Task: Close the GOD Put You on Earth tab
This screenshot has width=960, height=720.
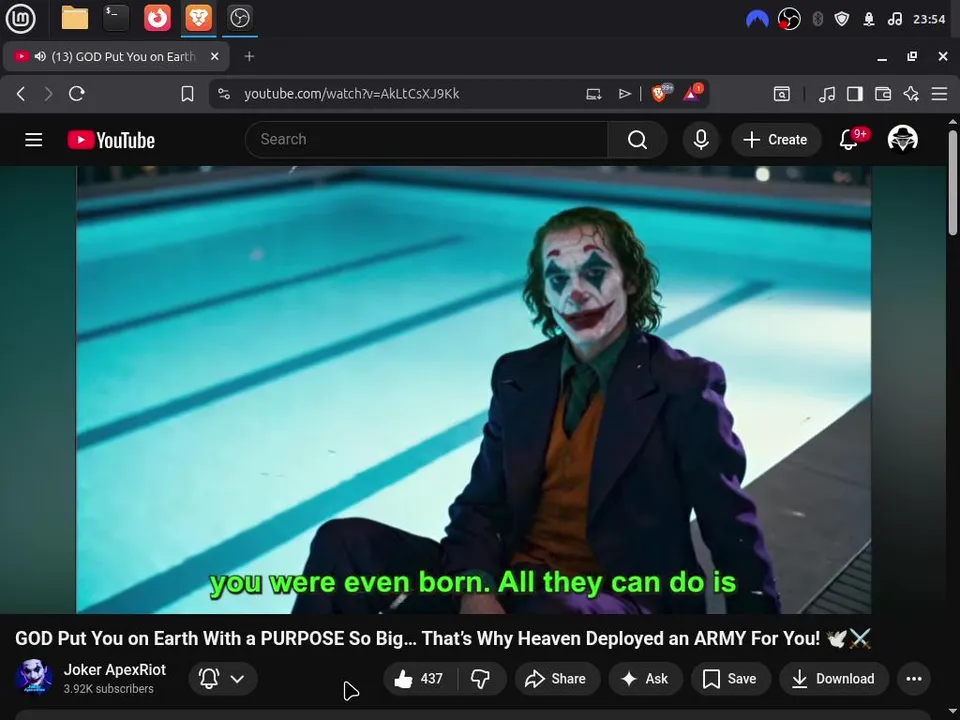Action: pyautogui.click(x=214, y=56)
